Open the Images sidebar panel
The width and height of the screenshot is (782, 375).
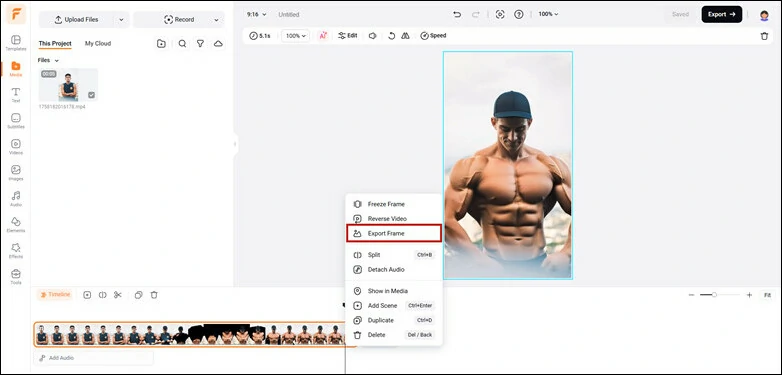tap(16, 173)
